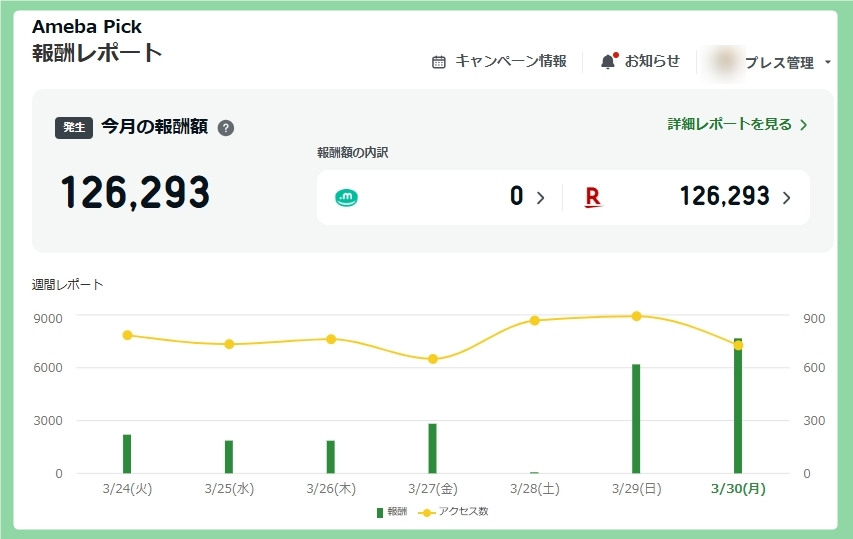The width and height of the screenshot is (853, 539).
Task: Click the green Ameba Pick reward icon
Action: (346, 197)
